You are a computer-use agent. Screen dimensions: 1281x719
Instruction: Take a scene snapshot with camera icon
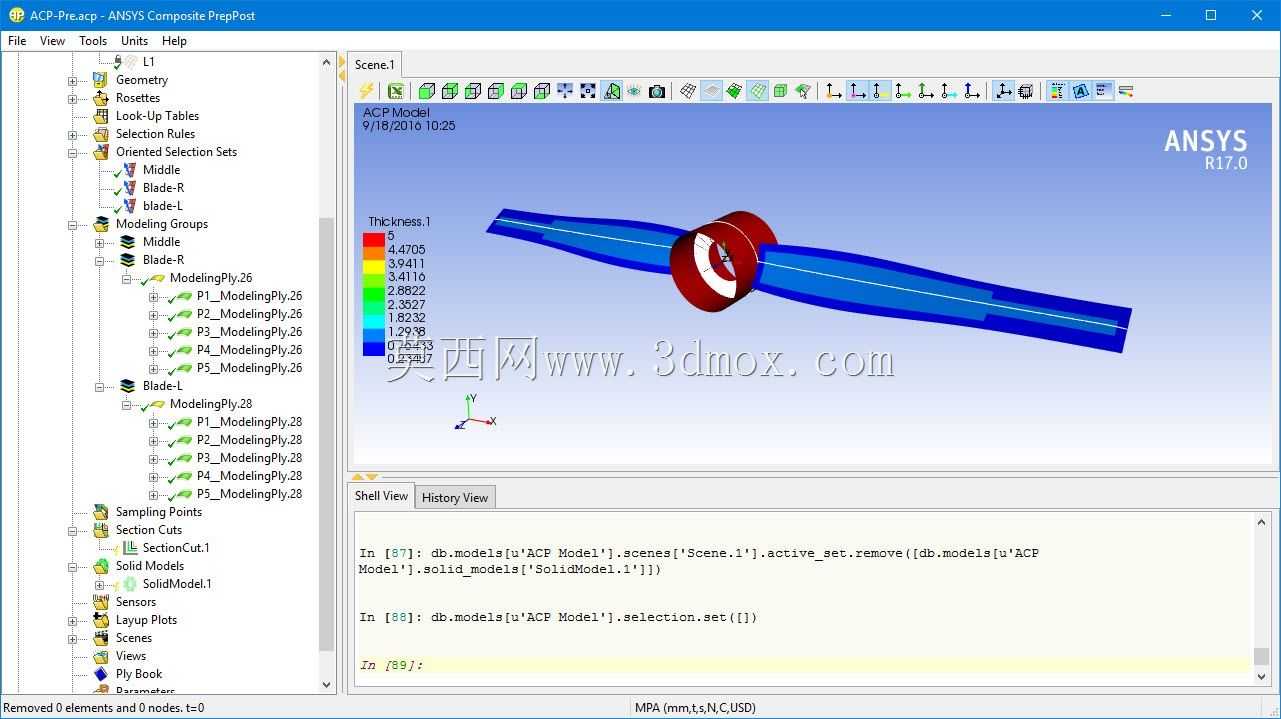657,91
